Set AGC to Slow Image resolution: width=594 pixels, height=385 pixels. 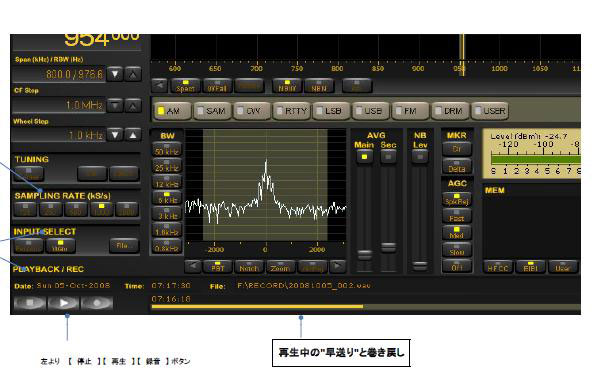click(457, 250)
